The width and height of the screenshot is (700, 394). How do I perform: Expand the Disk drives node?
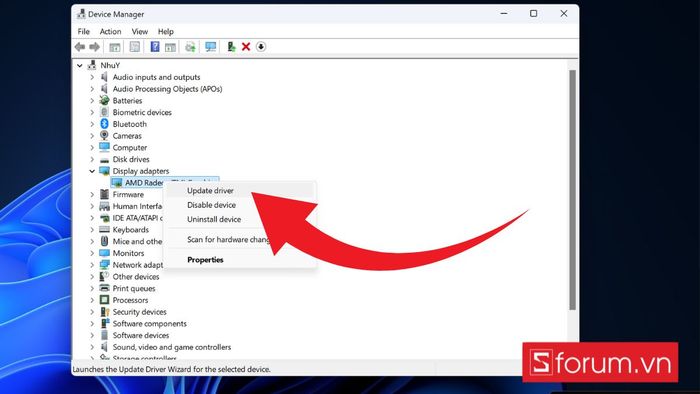coord(92,159)
